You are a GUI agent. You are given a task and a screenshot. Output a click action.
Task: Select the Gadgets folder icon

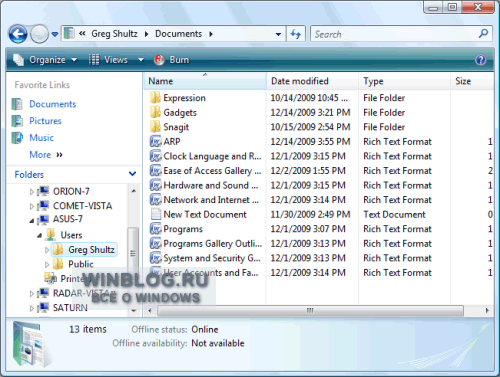(155, 112)
